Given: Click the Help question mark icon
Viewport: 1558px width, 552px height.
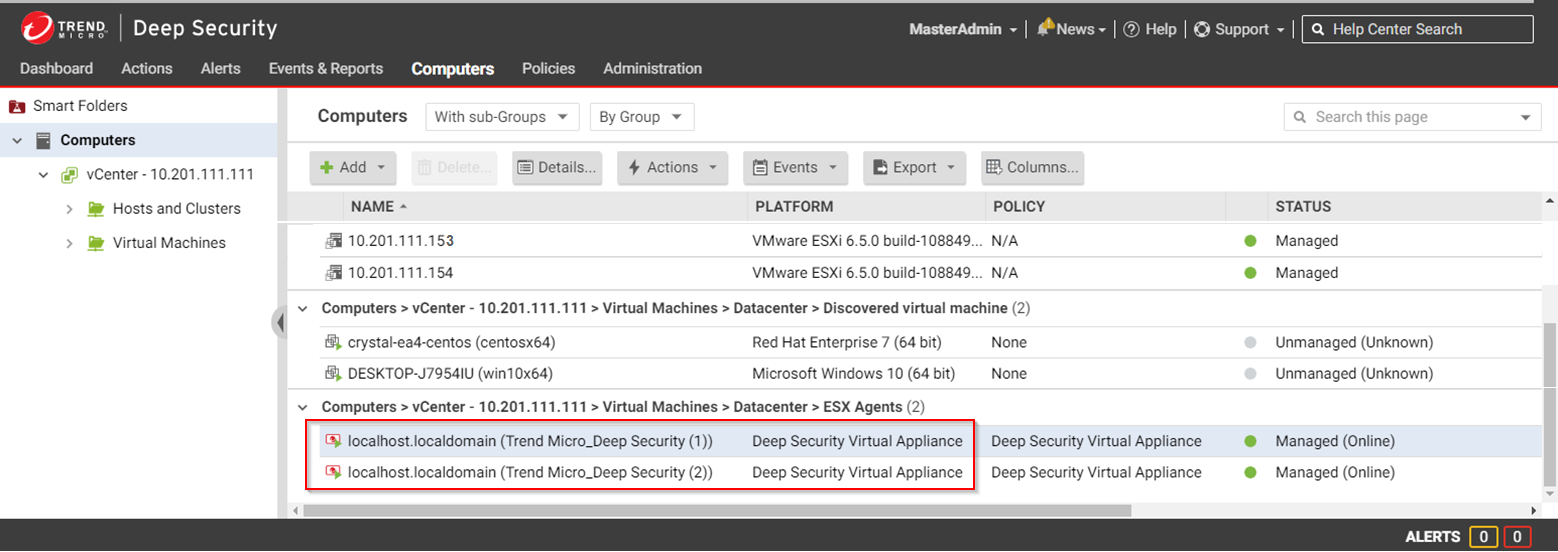Looking at the screenshot, I should tap(1131, 30).
